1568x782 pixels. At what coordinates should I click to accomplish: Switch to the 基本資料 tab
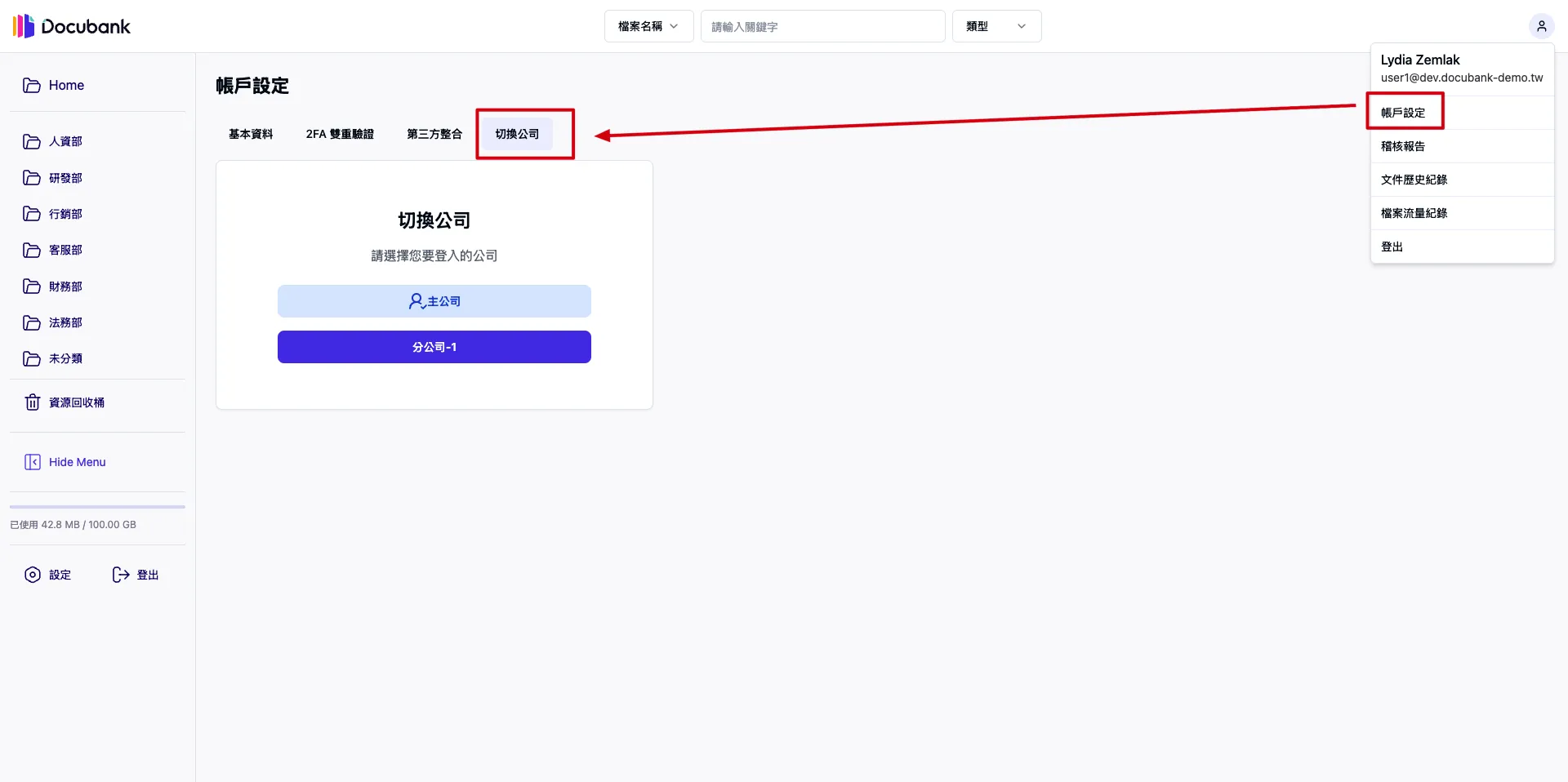pos(251,134)
